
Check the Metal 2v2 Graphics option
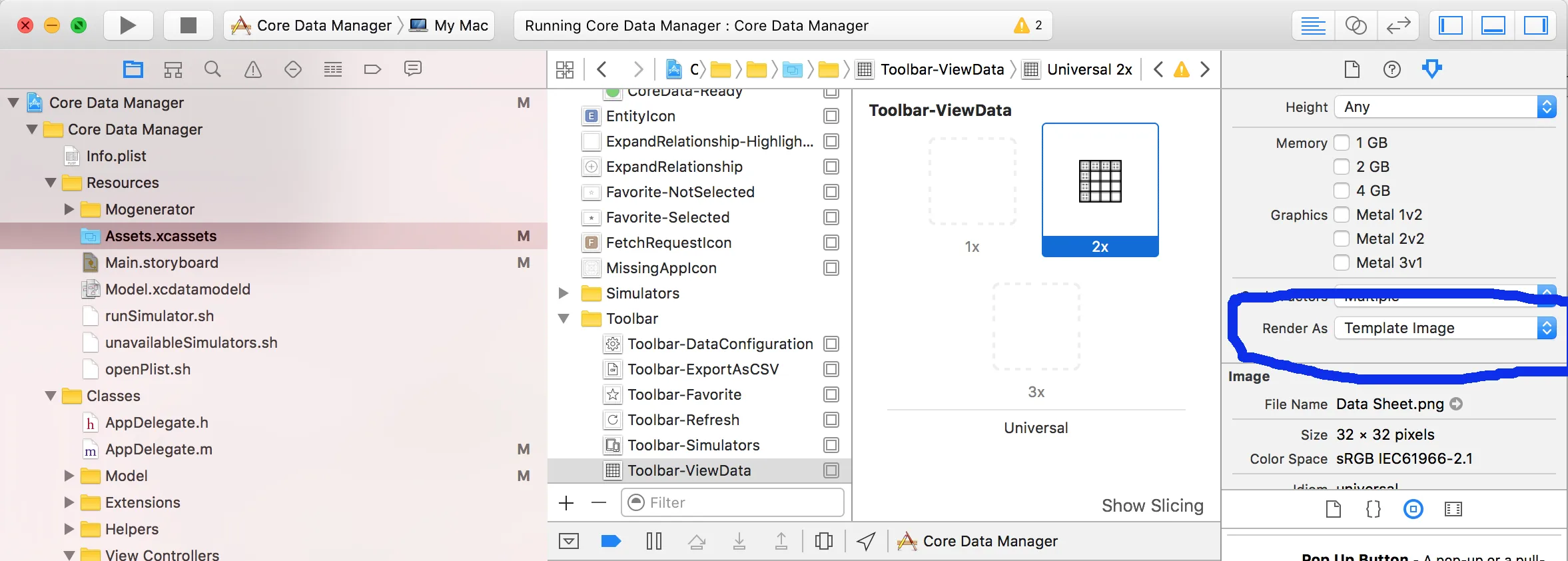pos(1342,239)
